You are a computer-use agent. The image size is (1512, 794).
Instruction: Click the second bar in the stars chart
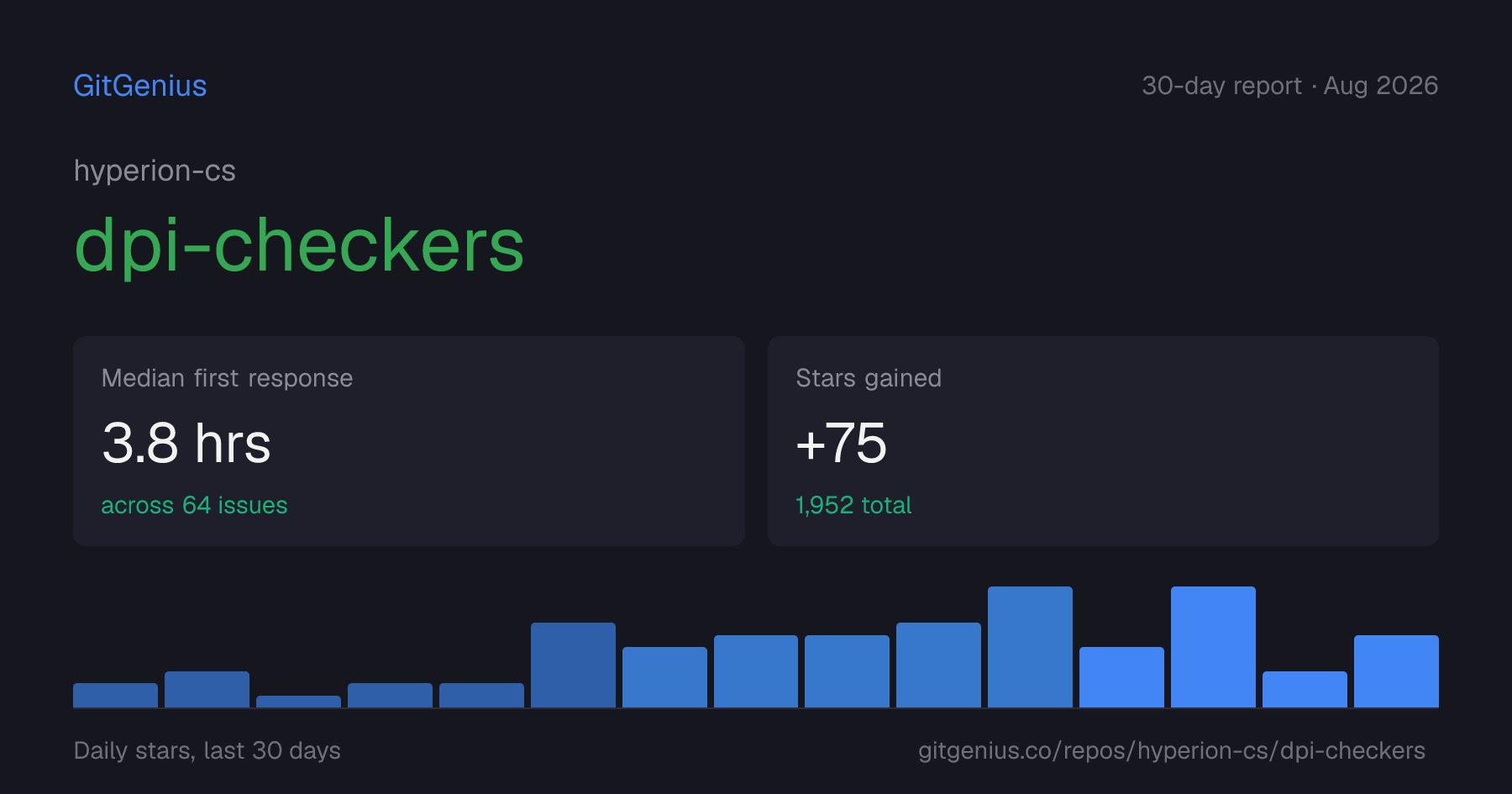207,689
